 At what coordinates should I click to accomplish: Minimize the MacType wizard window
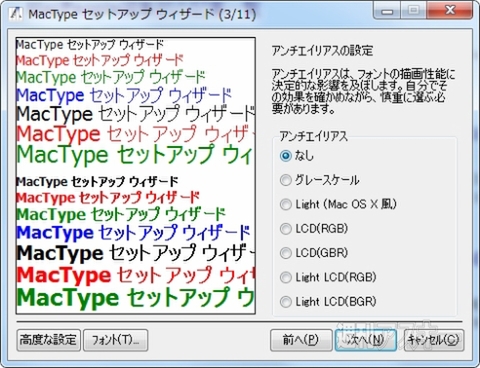[388, 11]
